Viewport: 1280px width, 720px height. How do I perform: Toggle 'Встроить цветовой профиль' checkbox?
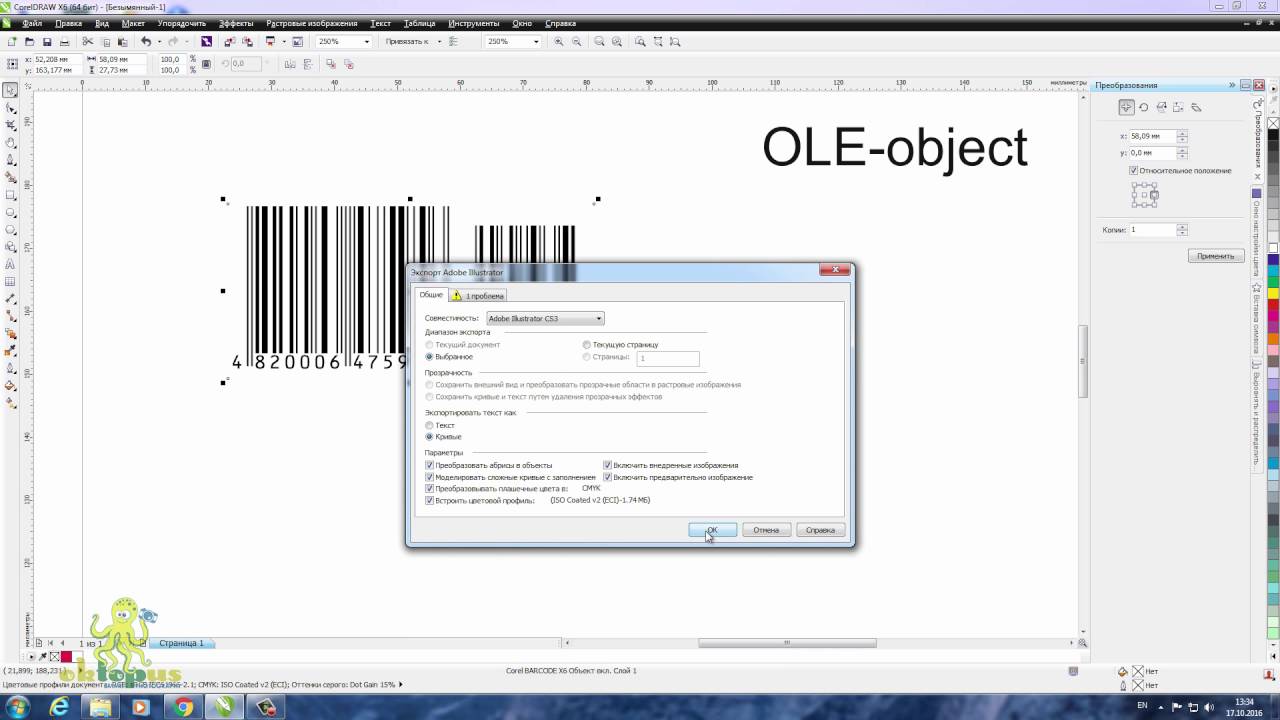(430, 500)
